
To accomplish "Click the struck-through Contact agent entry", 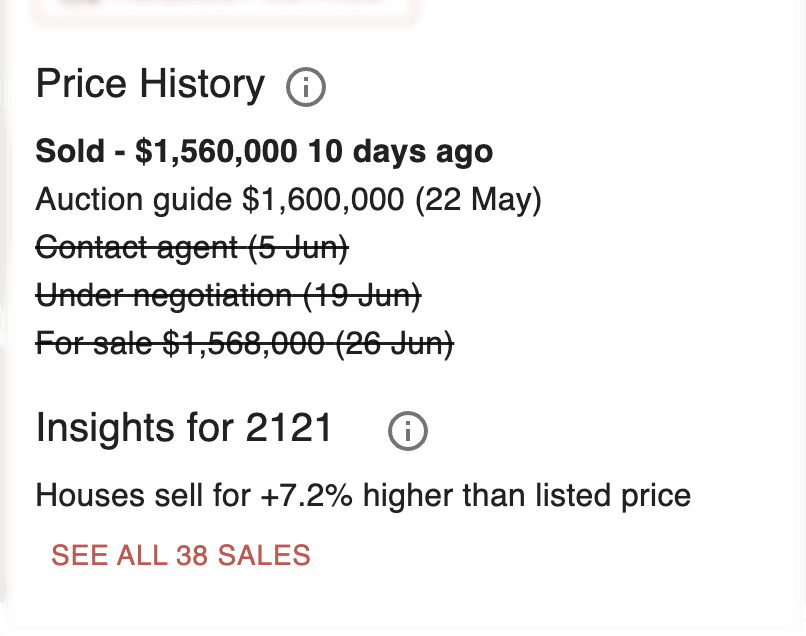I will click(x=192, y=247).
